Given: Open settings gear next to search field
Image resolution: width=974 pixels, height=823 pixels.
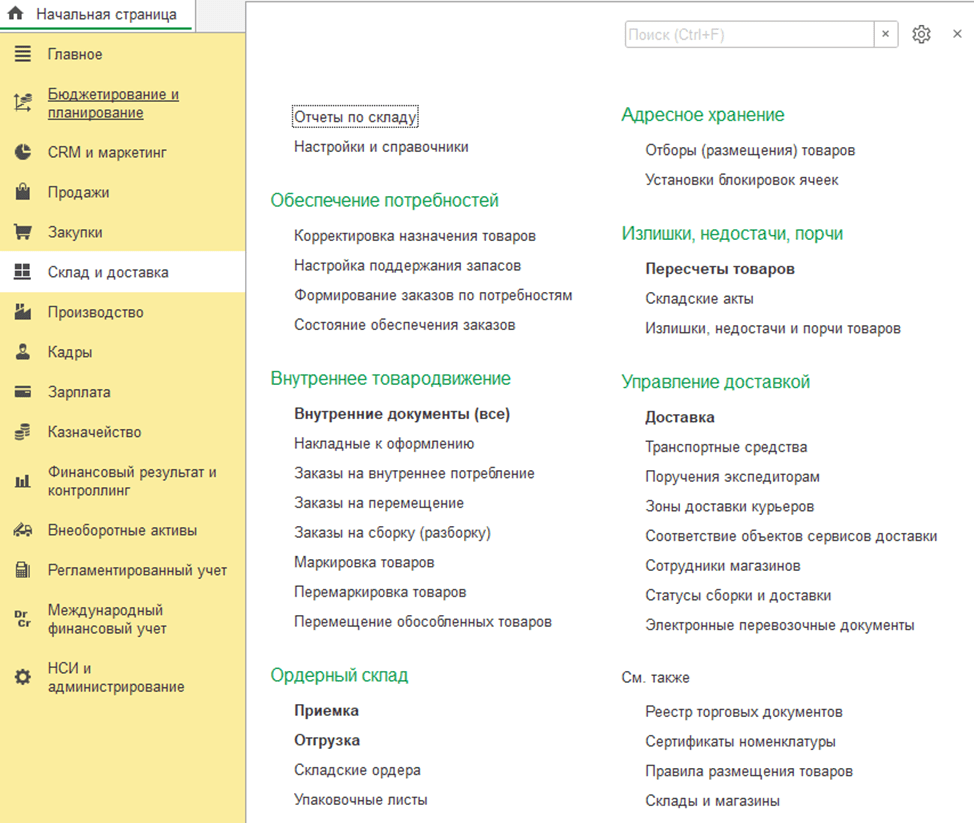Looking at the screenshot, I should 921,35.
